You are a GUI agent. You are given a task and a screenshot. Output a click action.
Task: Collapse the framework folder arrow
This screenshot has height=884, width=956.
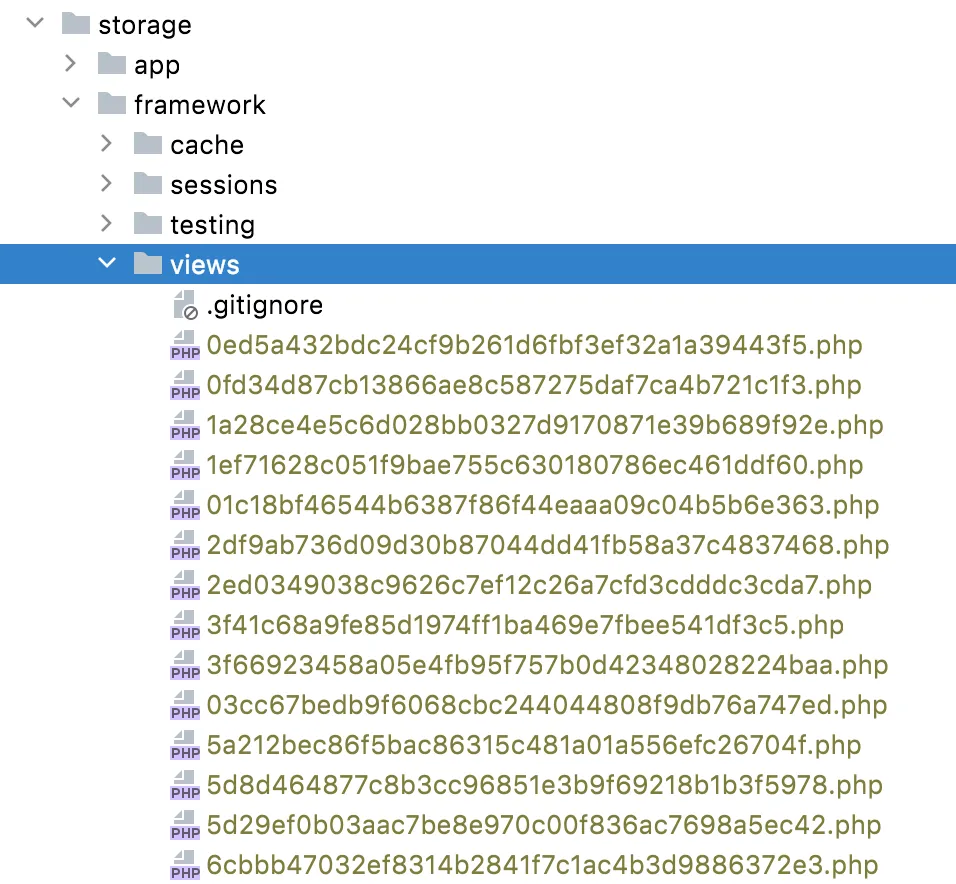pyautogui.click(x=70, y=103)
